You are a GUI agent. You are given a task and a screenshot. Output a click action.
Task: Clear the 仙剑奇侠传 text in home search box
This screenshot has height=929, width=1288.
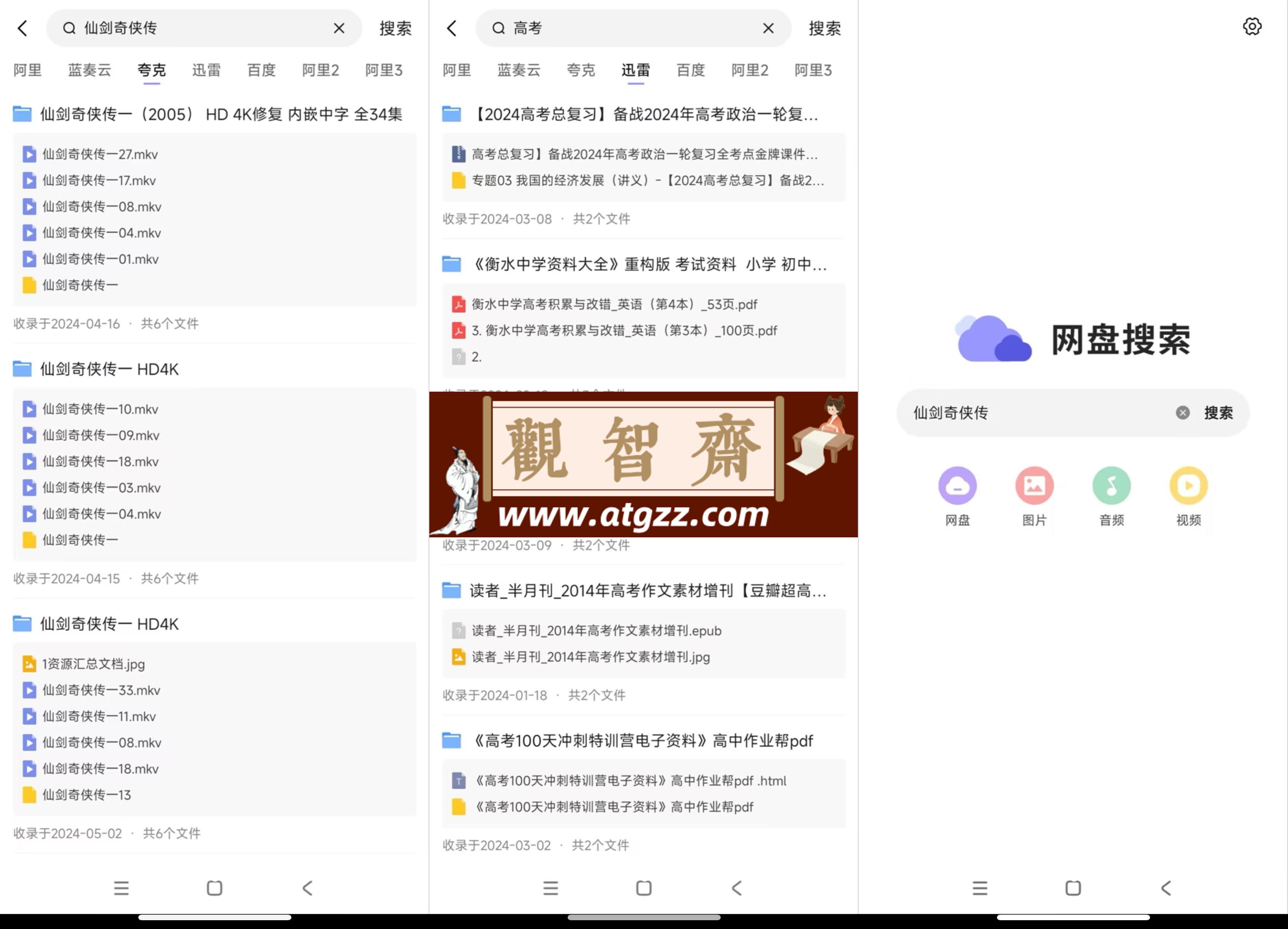tap(1182, 413)
